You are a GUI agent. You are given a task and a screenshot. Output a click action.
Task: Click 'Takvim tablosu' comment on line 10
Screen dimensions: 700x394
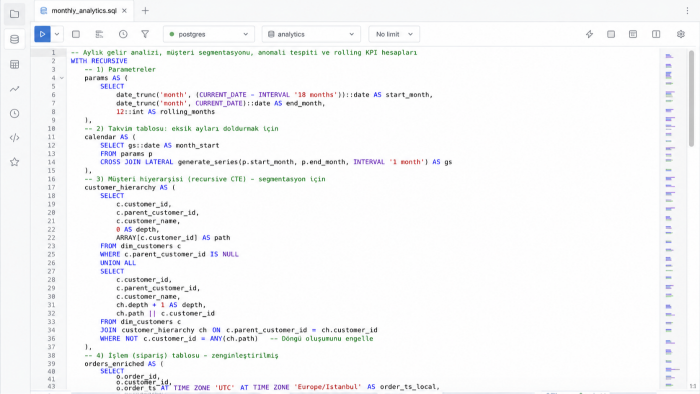pyautogui.click(x=132, y=129)
